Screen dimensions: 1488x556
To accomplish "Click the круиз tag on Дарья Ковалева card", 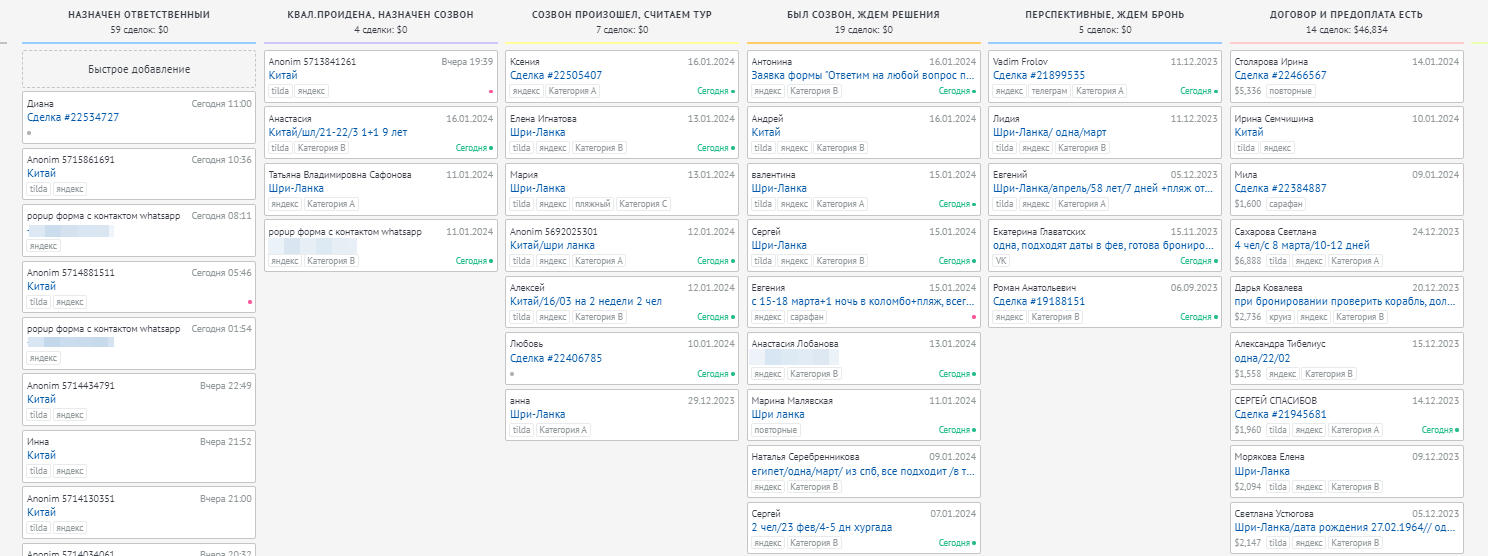I will 1280,317.
